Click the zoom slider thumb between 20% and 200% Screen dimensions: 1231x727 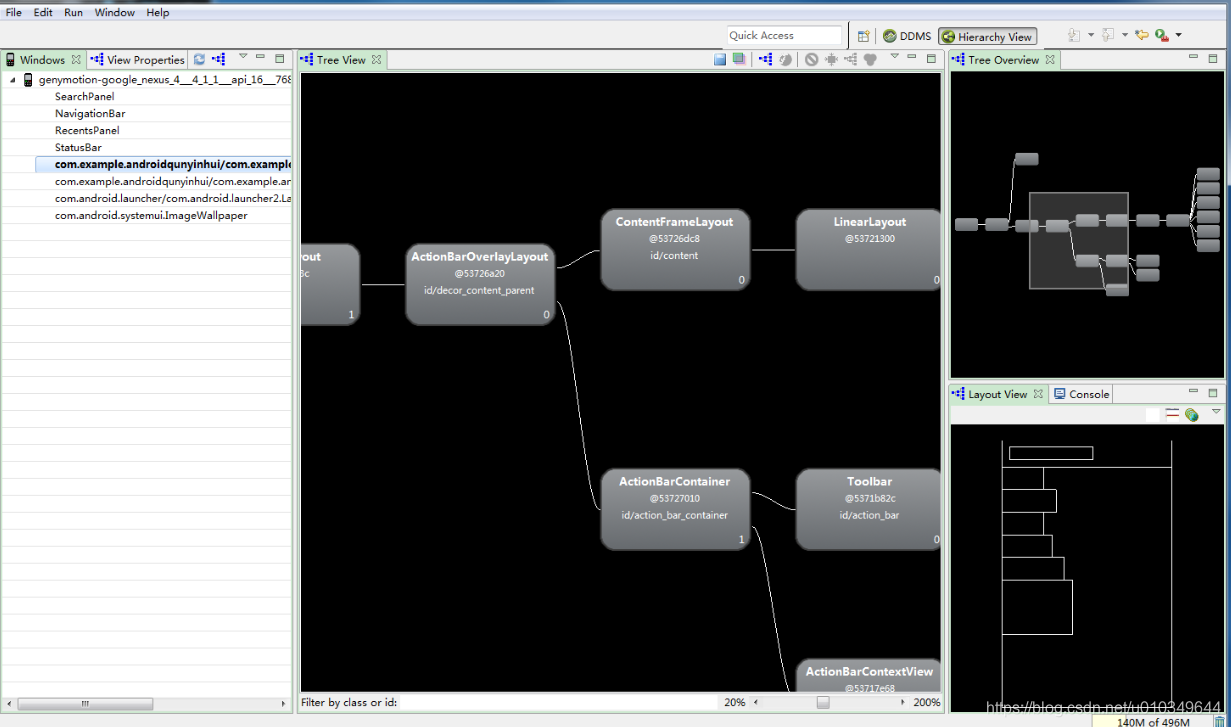(822, 703)
